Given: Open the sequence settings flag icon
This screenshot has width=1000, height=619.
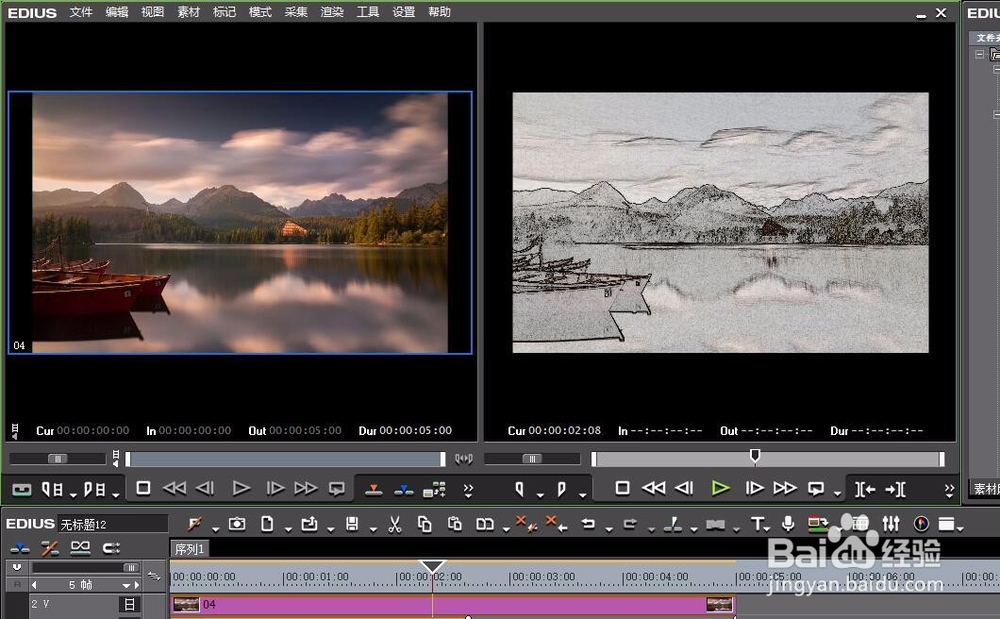Looking at the screenshot, I should click(195, 524).
